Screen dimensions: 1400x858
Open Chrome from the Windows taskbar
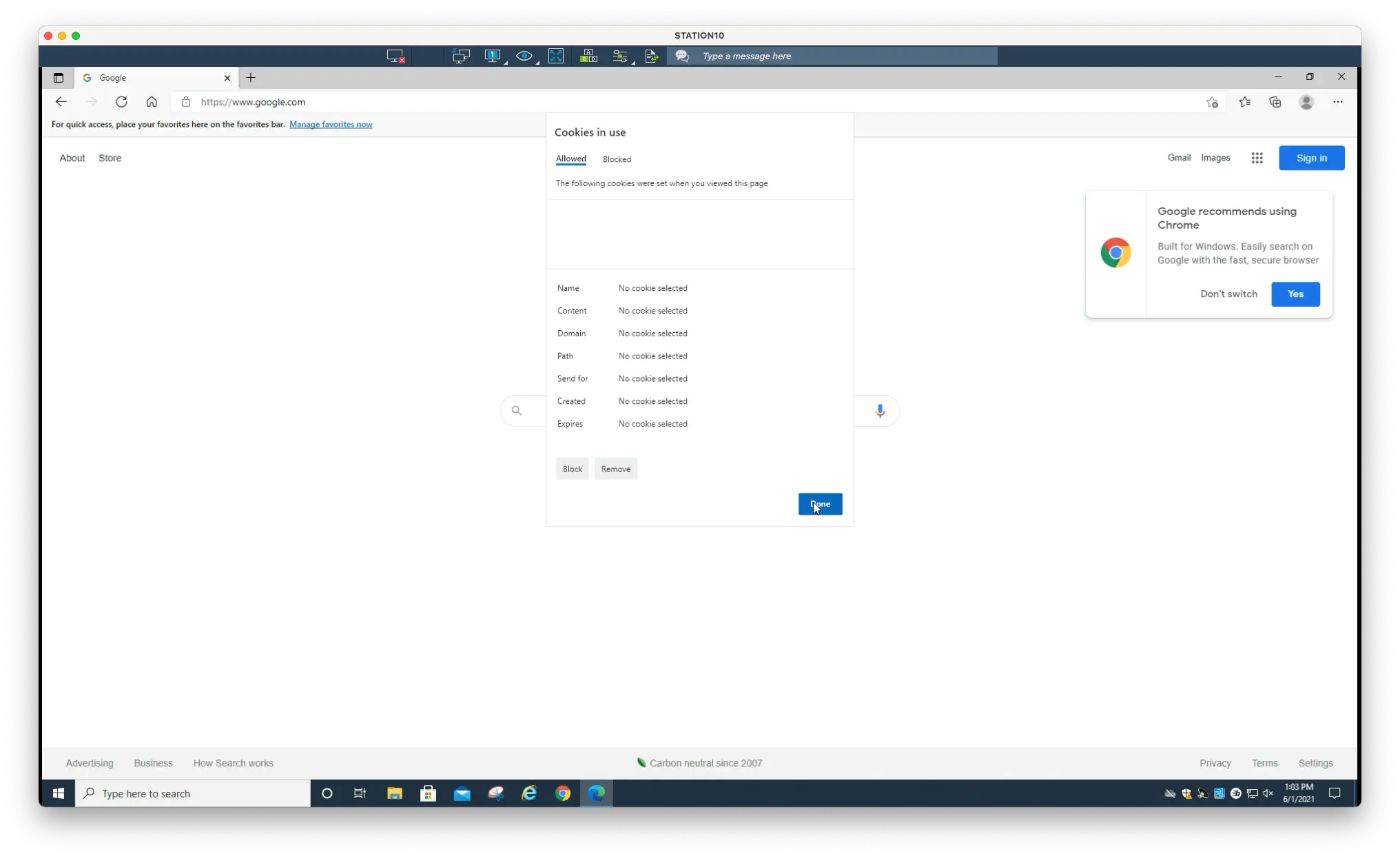tap(563, 793)
